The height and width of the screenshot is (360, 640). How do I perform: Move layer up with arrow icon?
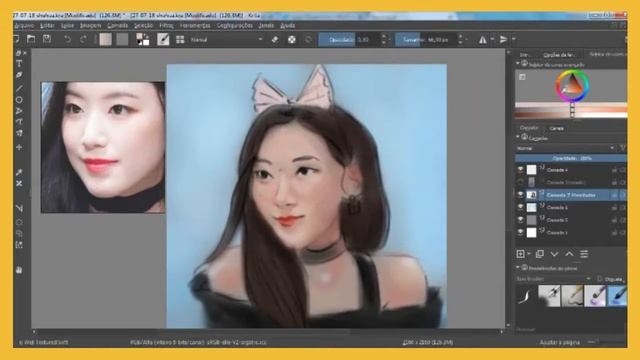[569, 254]
